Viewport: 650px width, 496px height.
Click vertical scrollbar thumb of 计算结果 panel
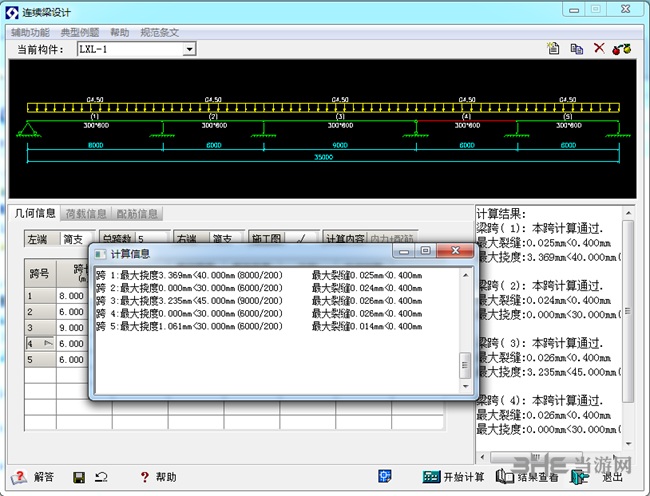(628, 311)
